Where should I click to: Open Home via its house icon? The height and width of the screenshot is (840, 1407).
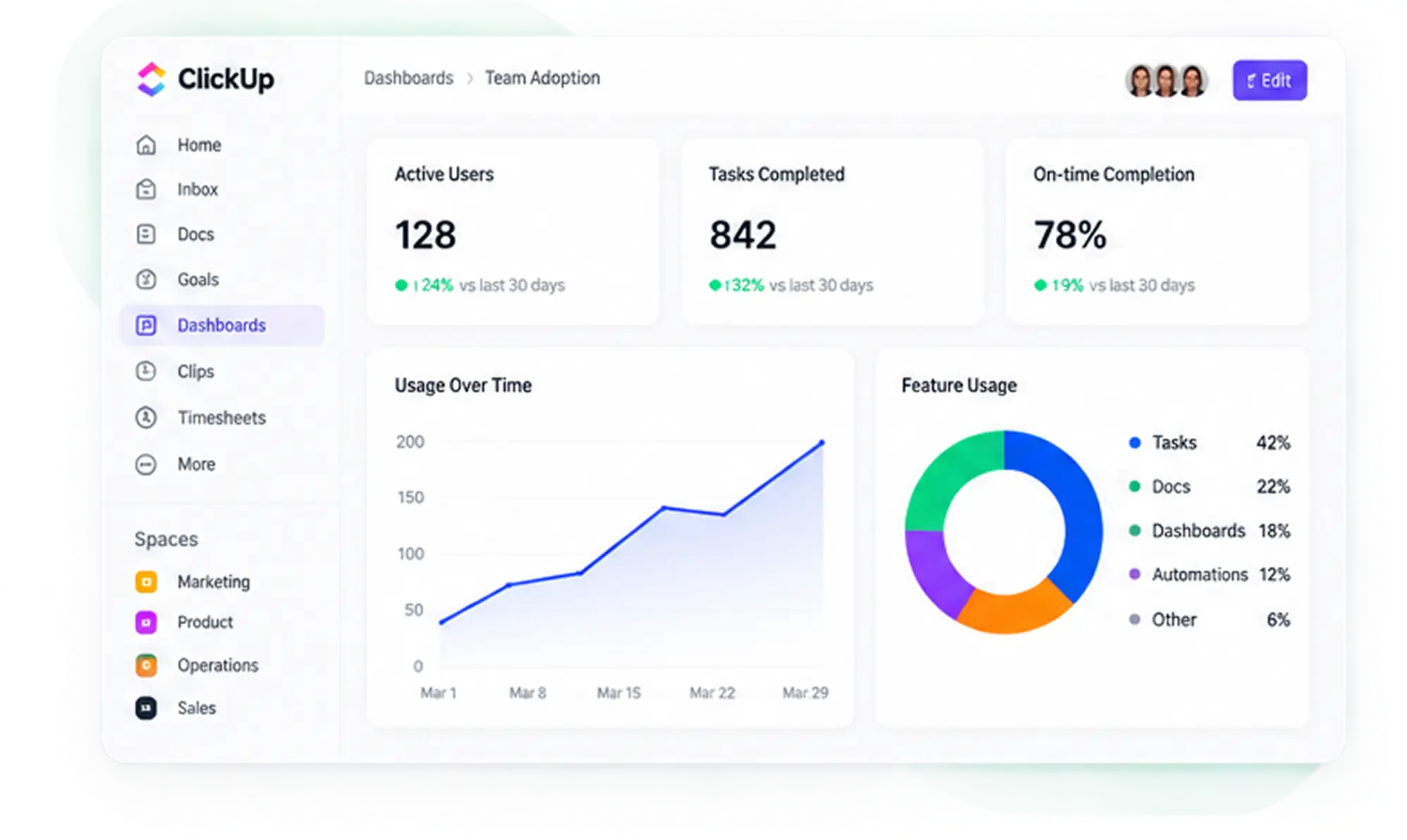(x=146, y=145)
